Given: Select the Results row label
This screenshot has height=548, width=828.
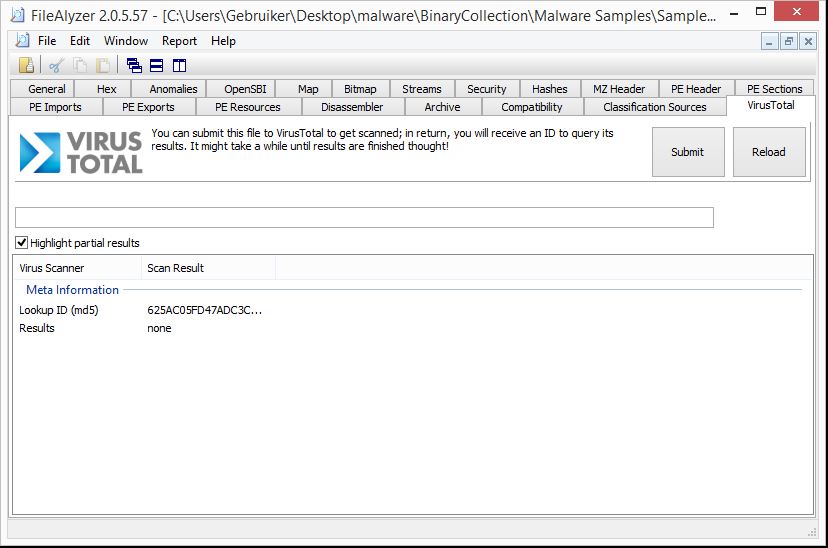Looking at the screenshot, I should [x=37, y=328].
